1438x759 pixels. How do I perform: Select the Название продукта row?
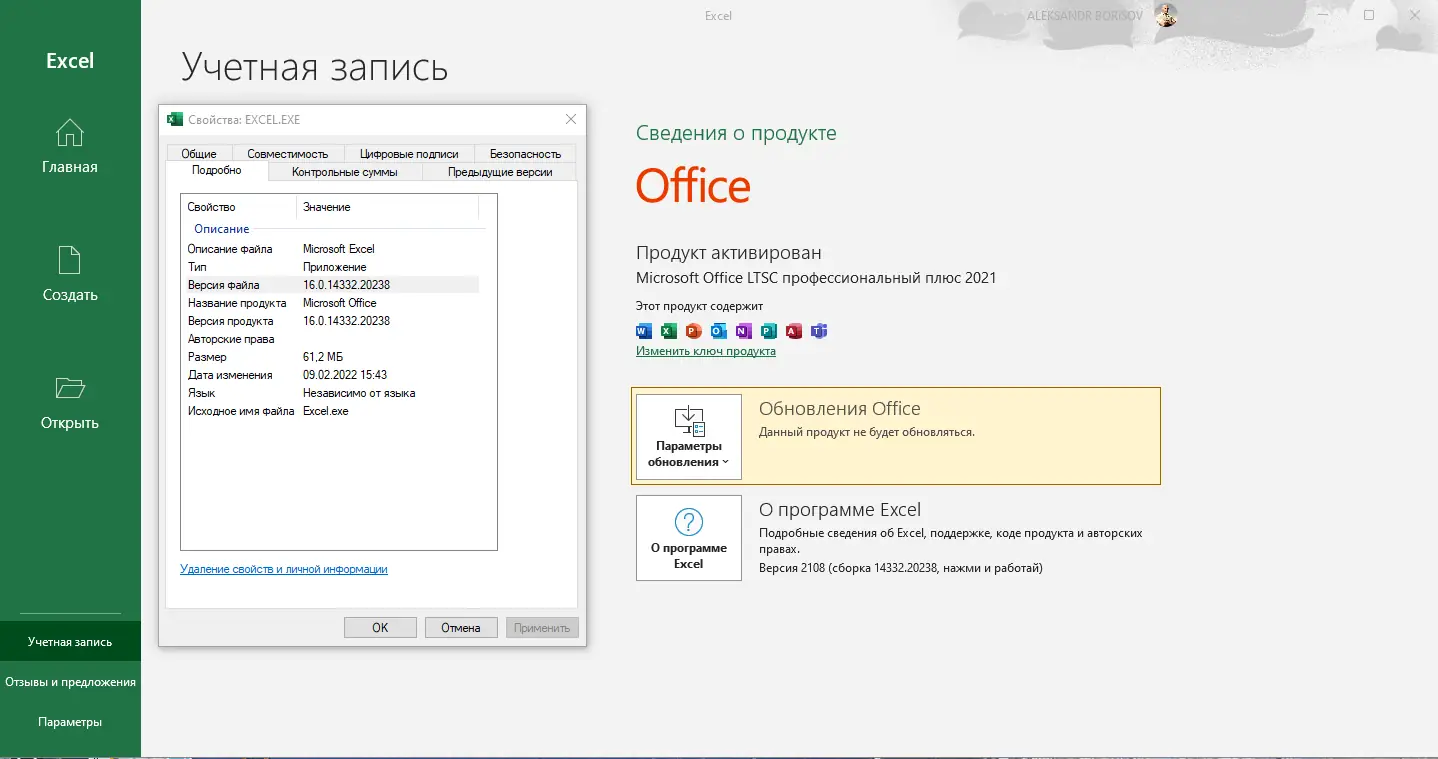pos(331,303)
